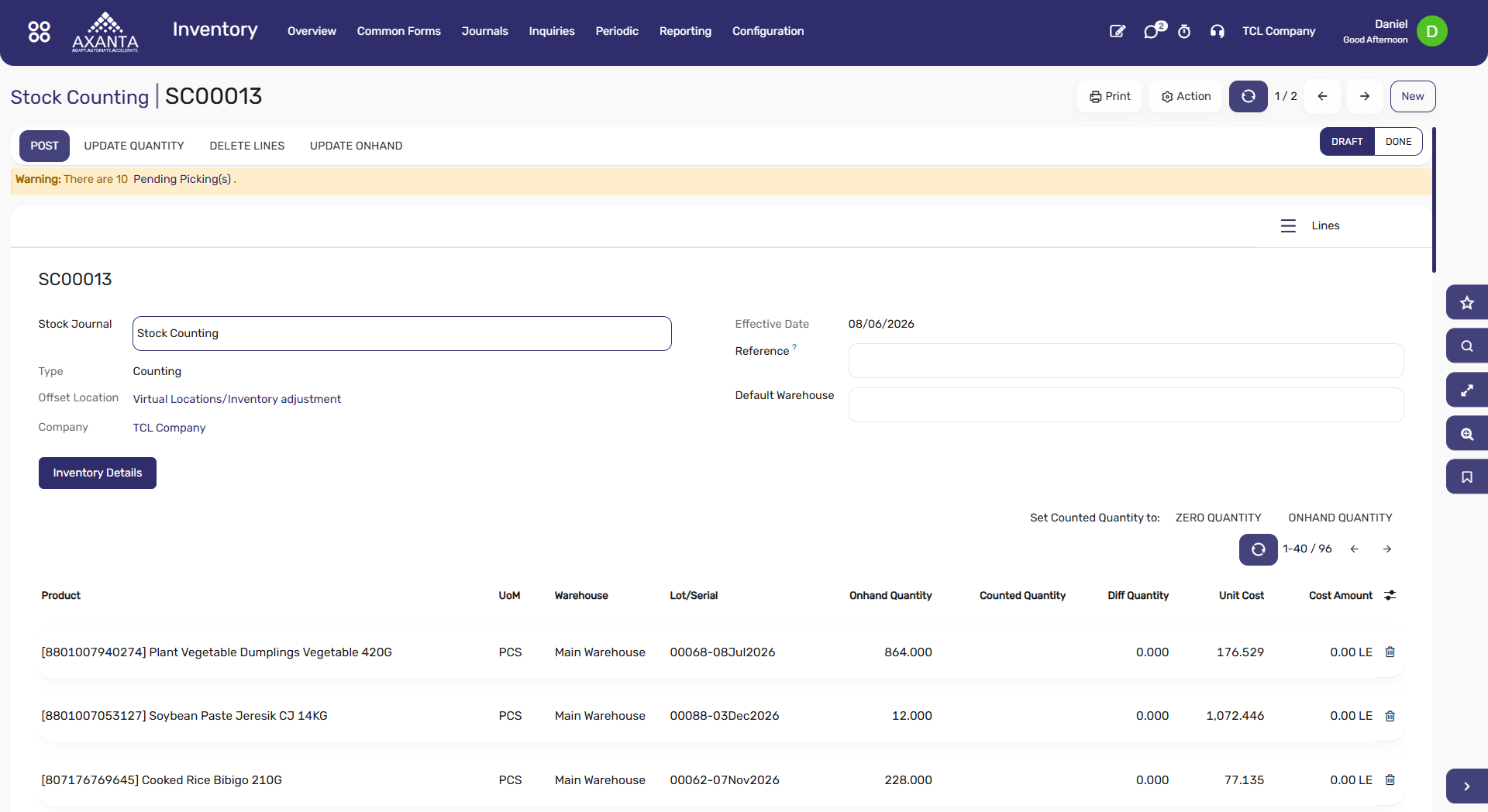Click the Default Warehouse input field
This screenshot has width=1488, height=812.
pyautogui.click(x=1125, y=404)
